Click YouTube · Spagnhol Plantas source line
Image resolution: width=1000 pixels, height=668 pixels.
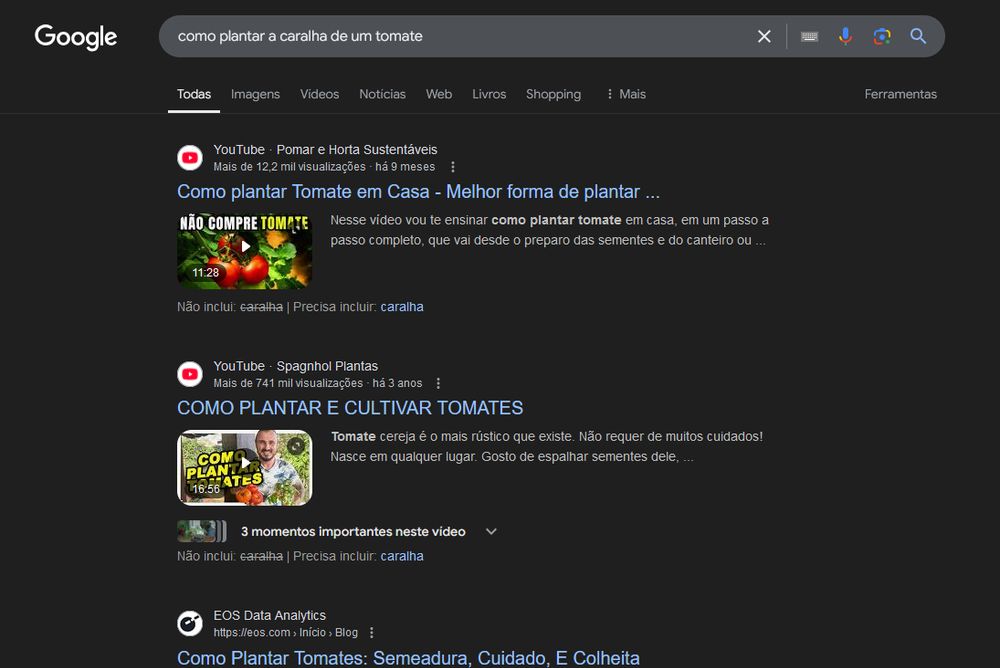coord(295,366)
